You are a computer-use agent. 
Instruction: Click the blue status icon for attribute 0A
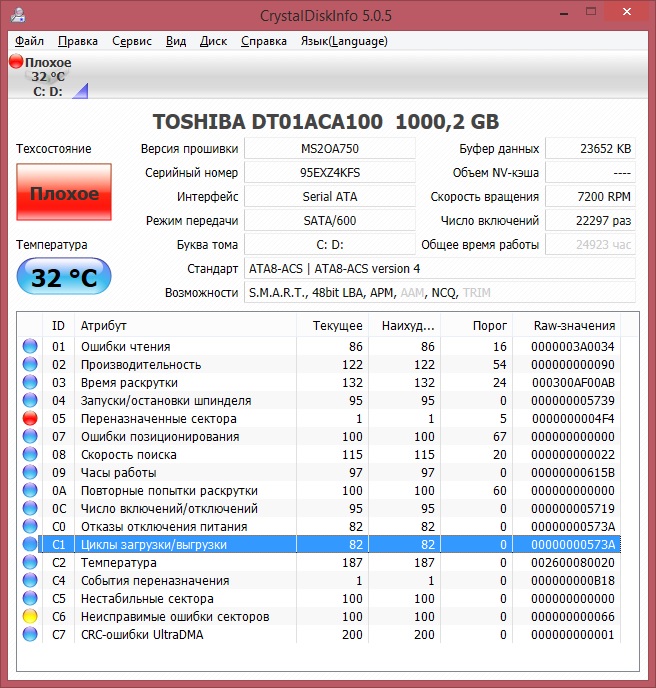30,490
